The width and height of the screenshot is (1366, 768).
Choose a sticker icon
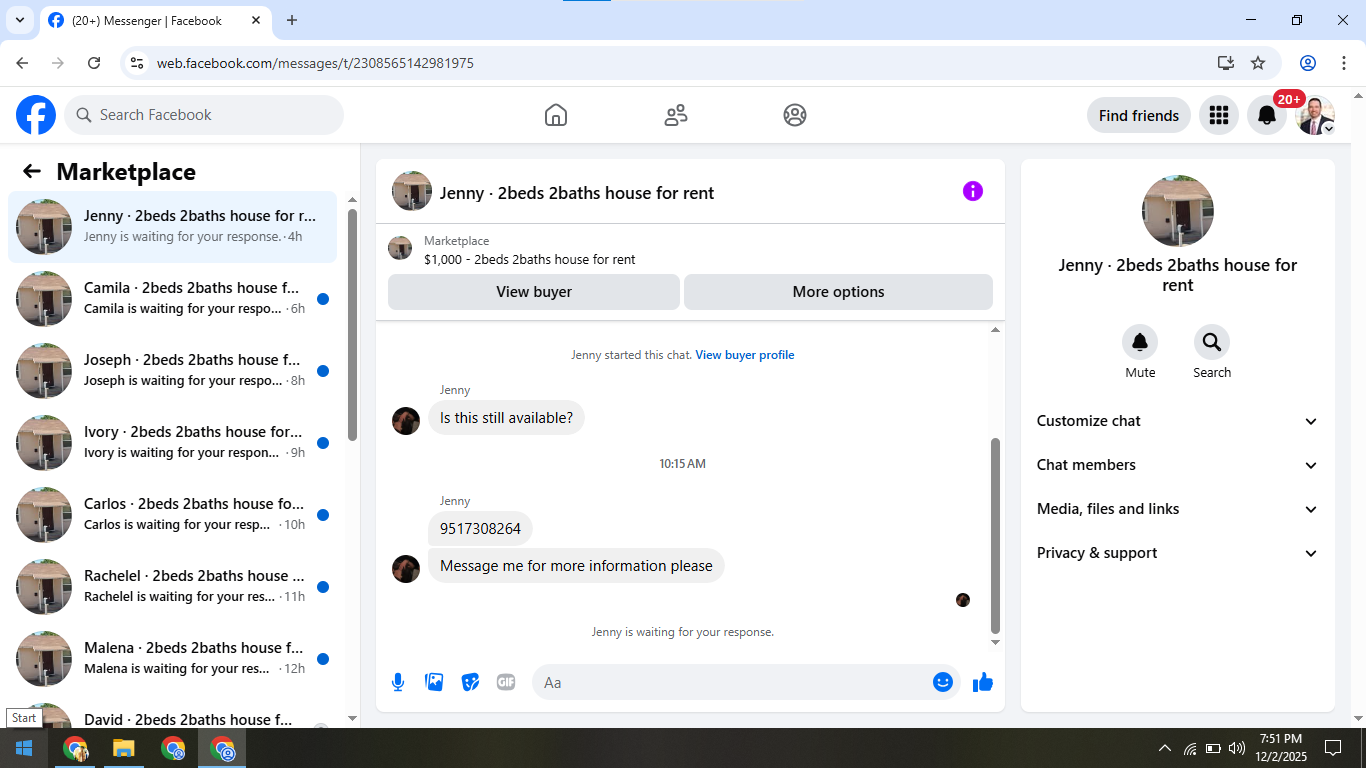click(x=470, y=682)
